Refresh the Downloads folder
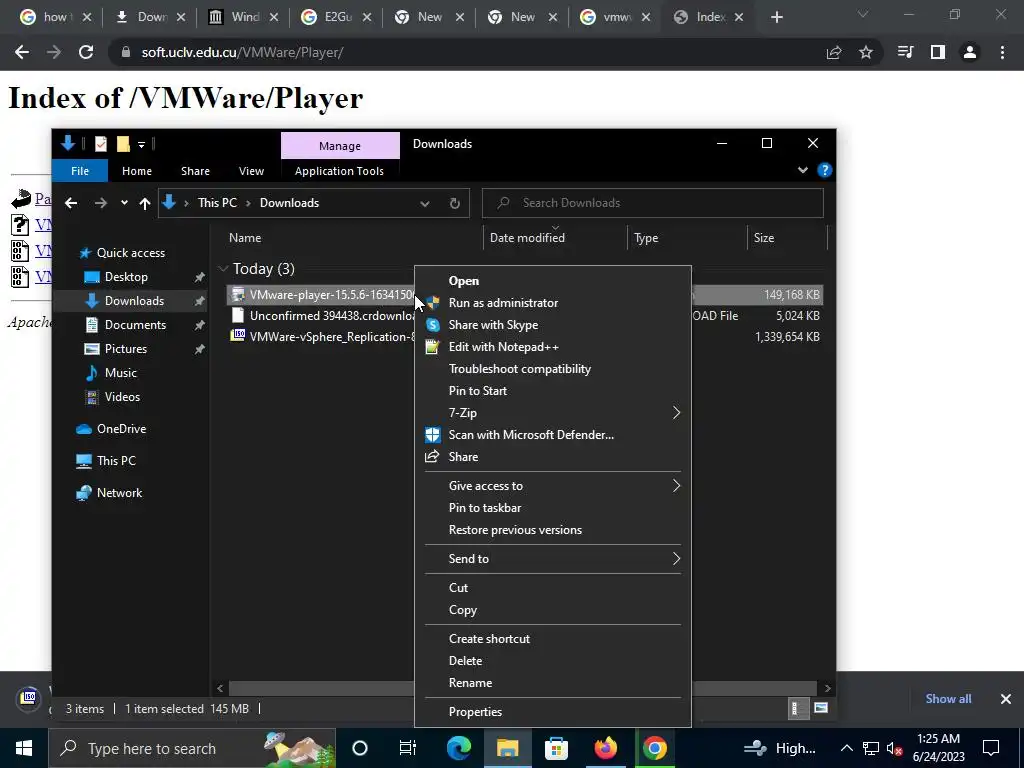Screen dimensions: 1024x768 [x=455, y=203]
